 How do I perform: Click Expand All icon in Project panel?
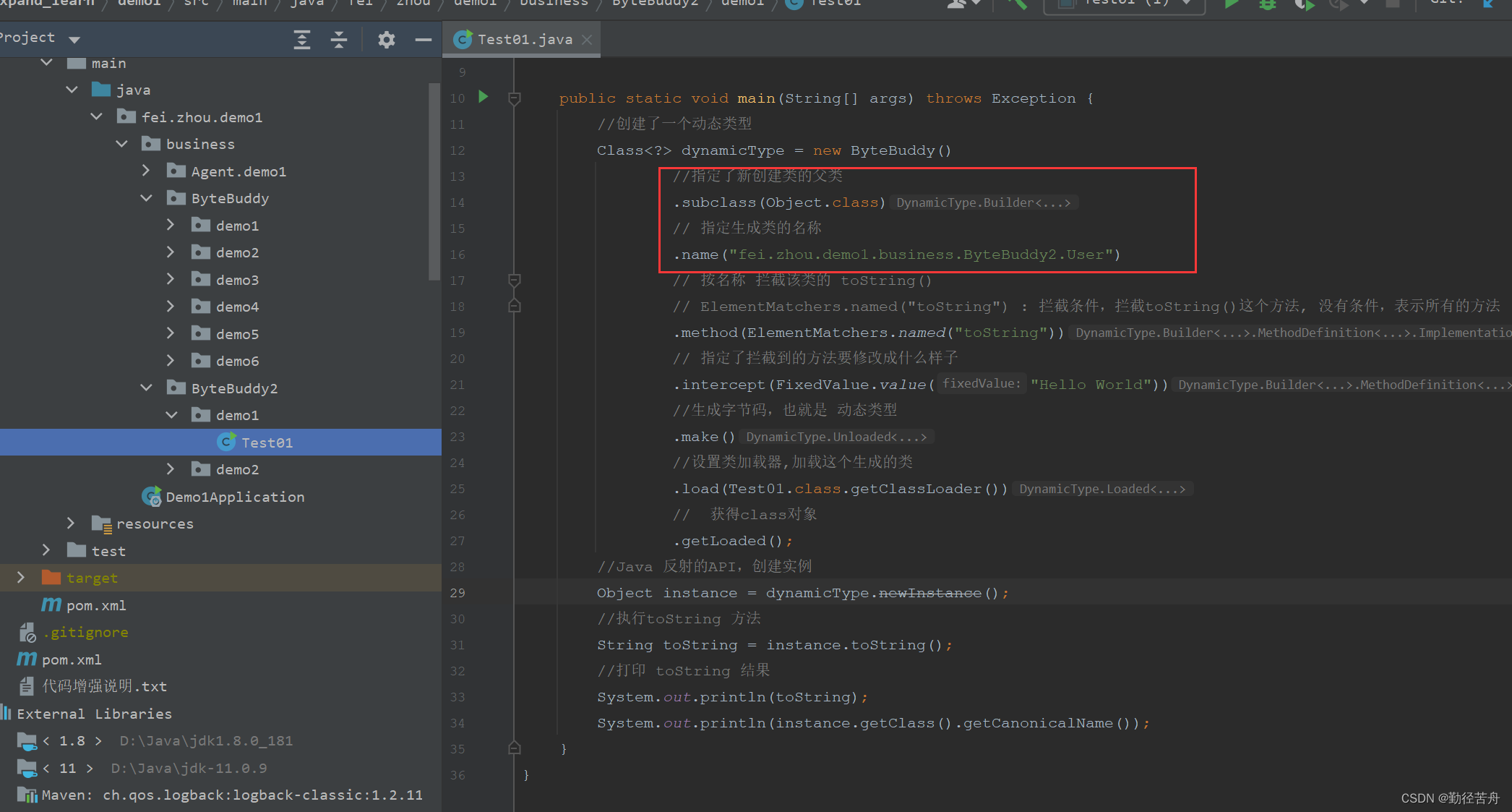click(x=302, y=40)
